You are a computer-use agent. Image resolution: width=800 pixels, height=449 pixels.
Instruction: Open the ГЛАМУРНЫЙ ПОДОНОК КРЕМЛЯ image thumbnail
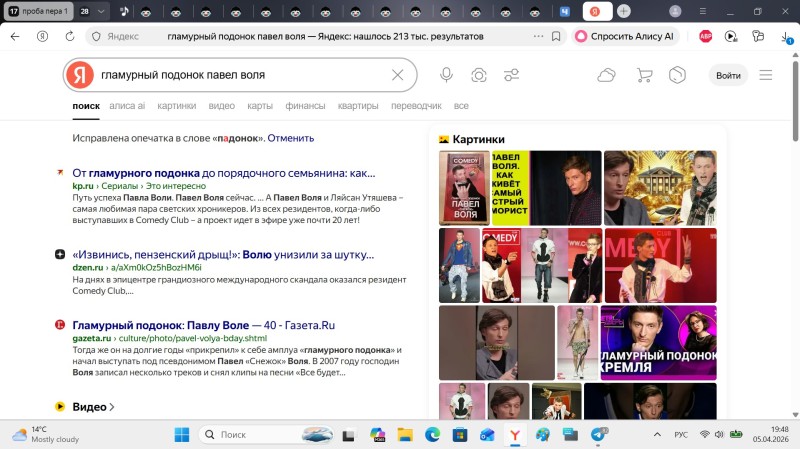[x=657, y=342]
